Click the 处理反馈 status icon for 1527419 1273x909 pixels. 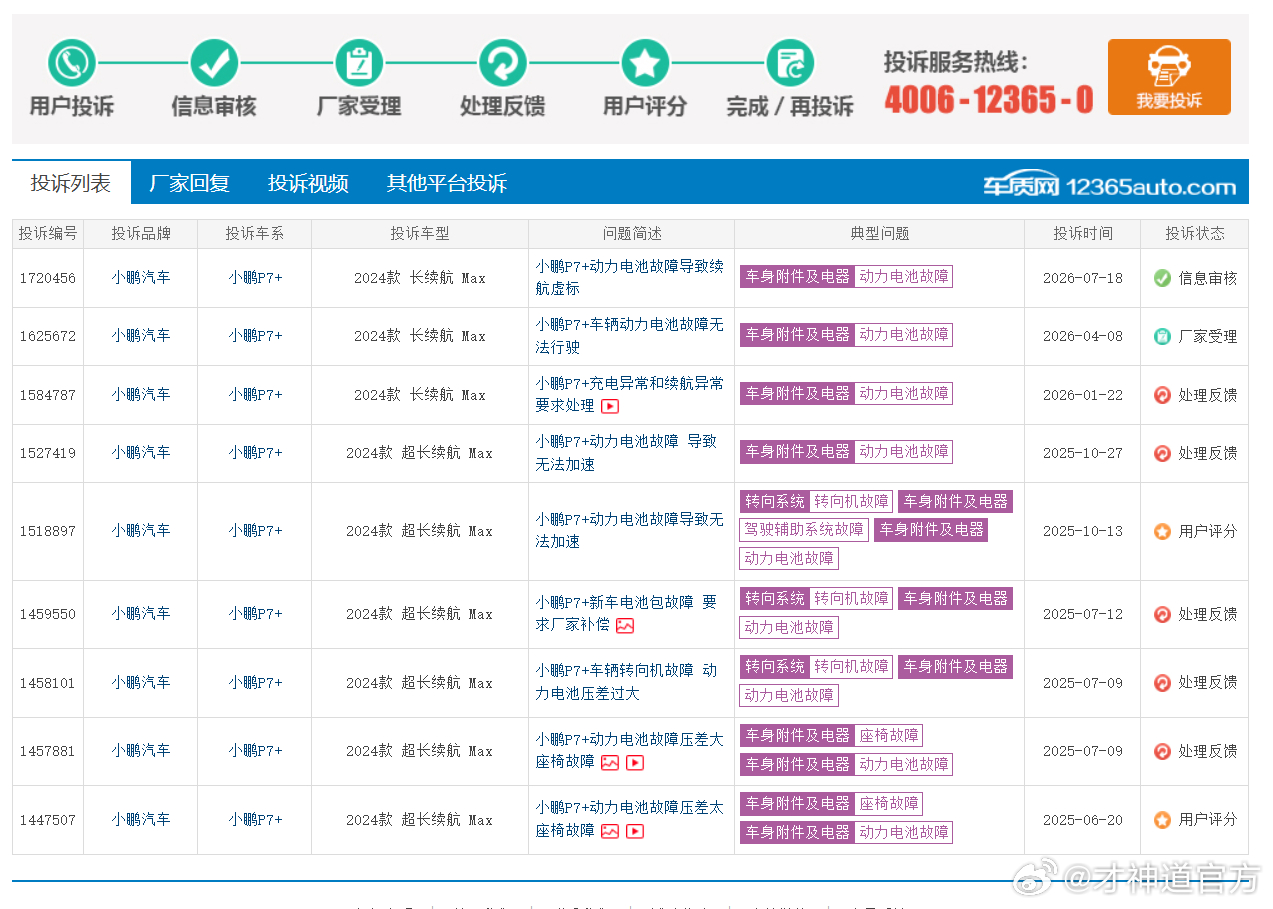click(x=1162, y=453)
